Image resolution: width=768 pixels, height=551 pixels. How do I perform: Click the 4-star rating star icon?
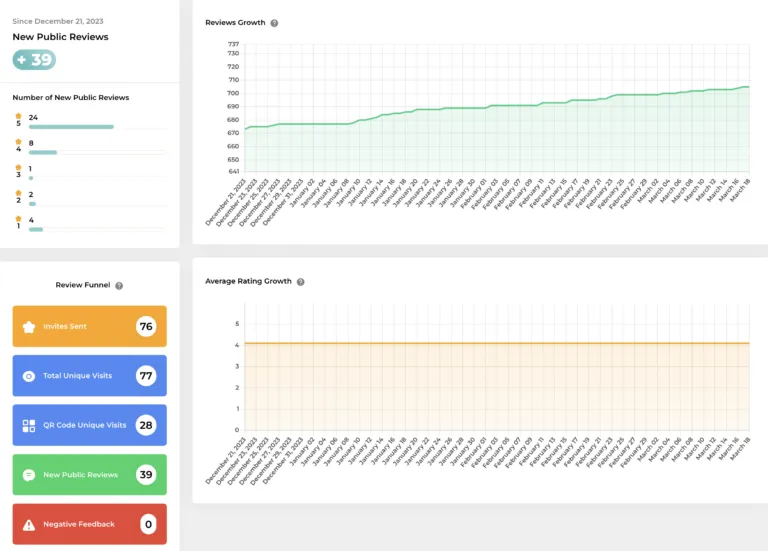pos(19,142)
